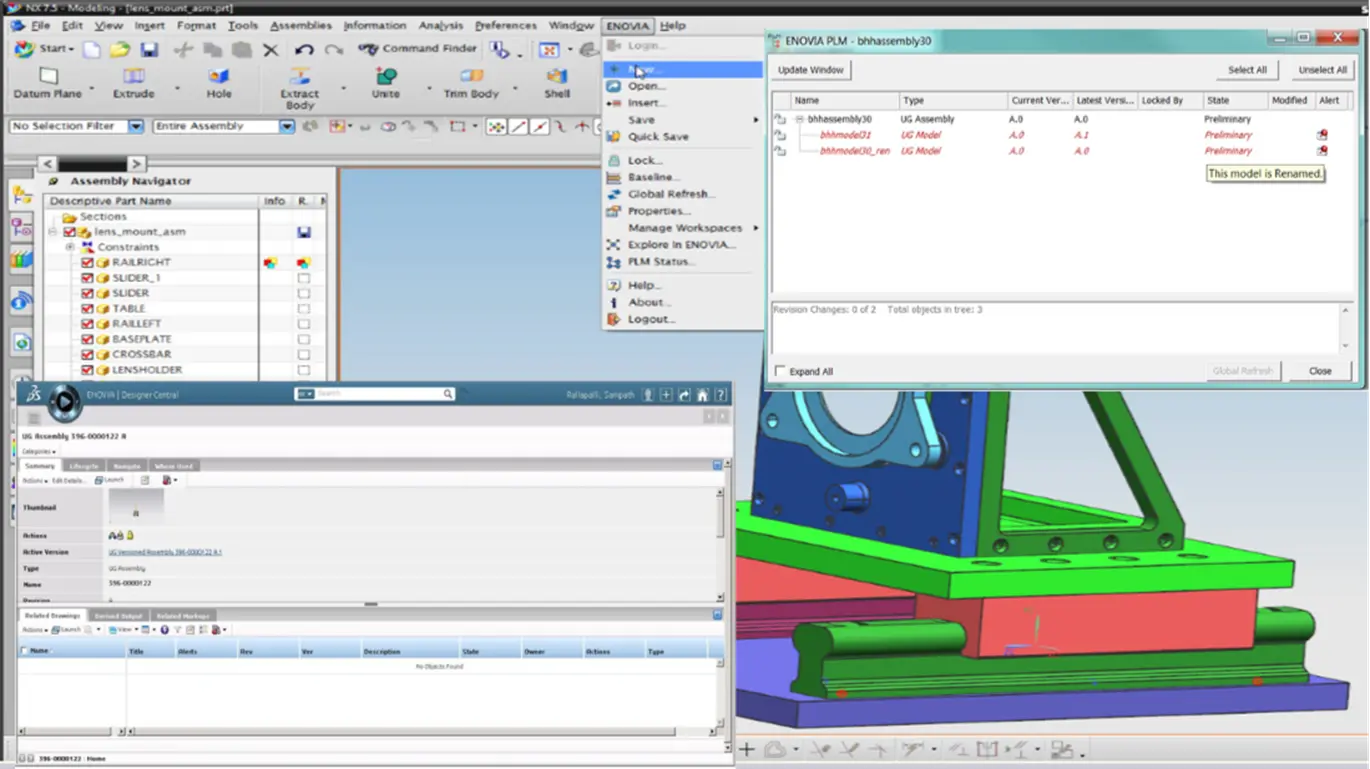Collapse bhhassembly30 node in ENOVIA PLM window
The height and width of the screenshot is (769, 1370).
coord(799,119)
